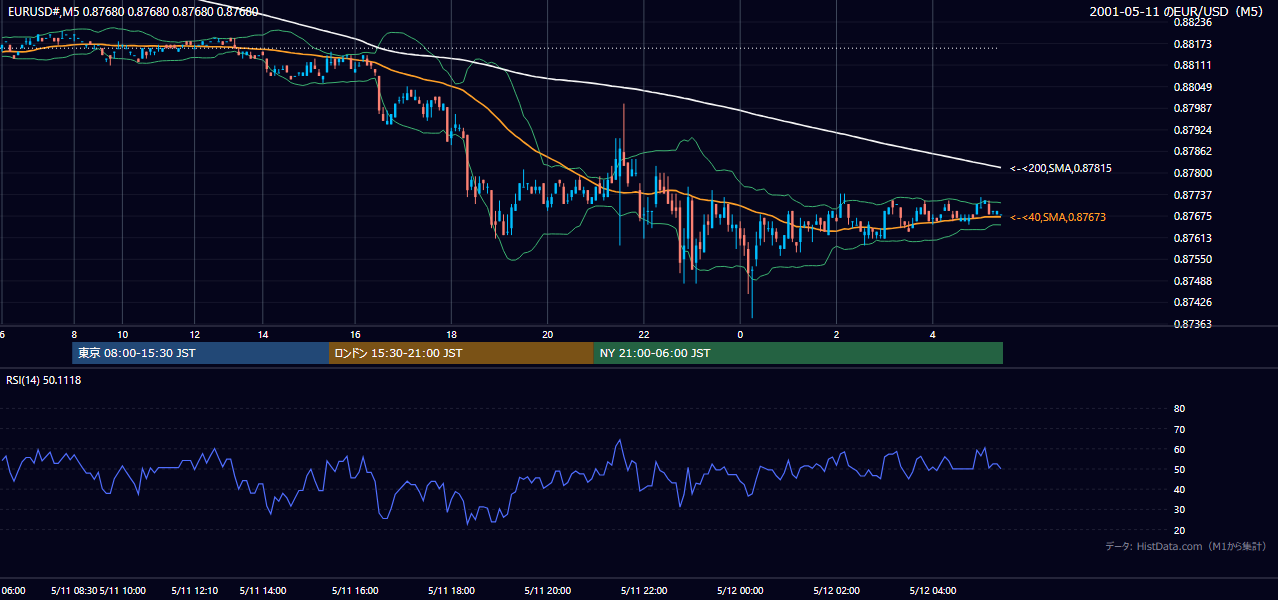The image size is (1278, 600).
Task: Click the 5/11 20:00 bottom date label
Action: [x=547, y=591]
